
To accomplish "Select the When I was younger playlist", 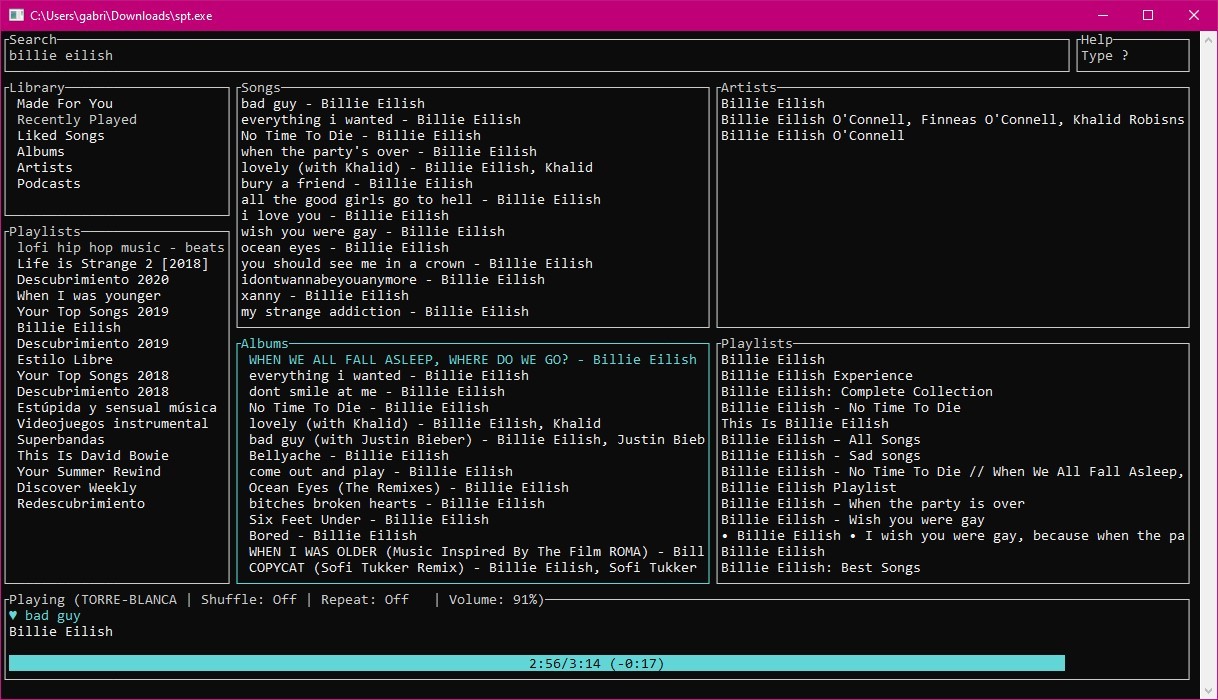I will [89, 296].
